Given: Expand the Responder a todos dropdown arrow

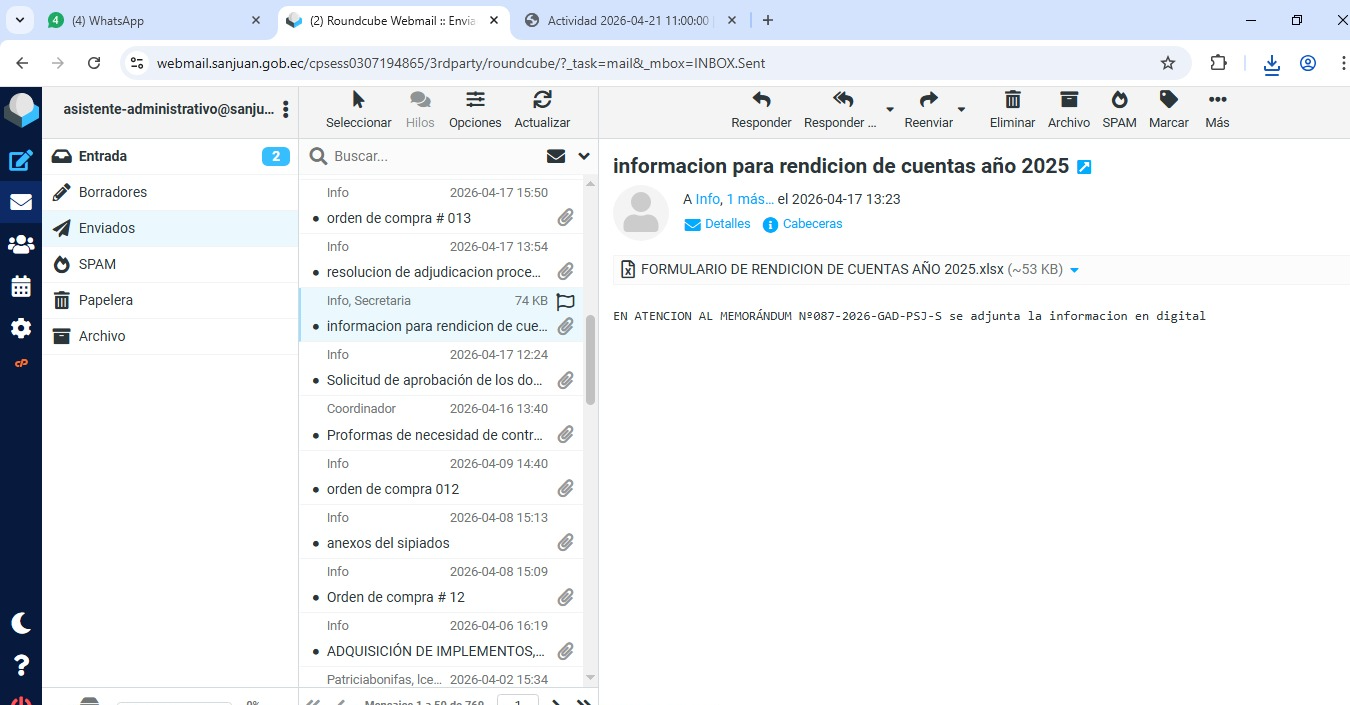Looking at the screenshot, I should coord(889,109).
